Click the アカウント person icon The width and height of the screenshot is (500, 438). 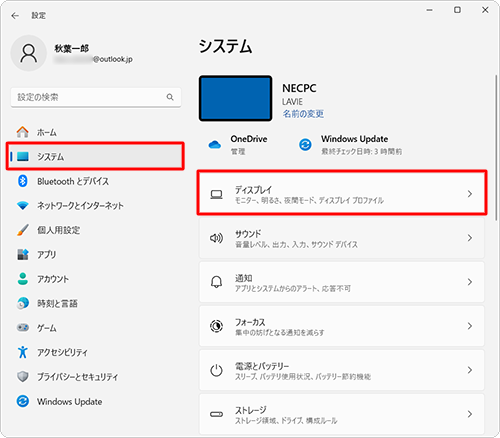point(23,279)
